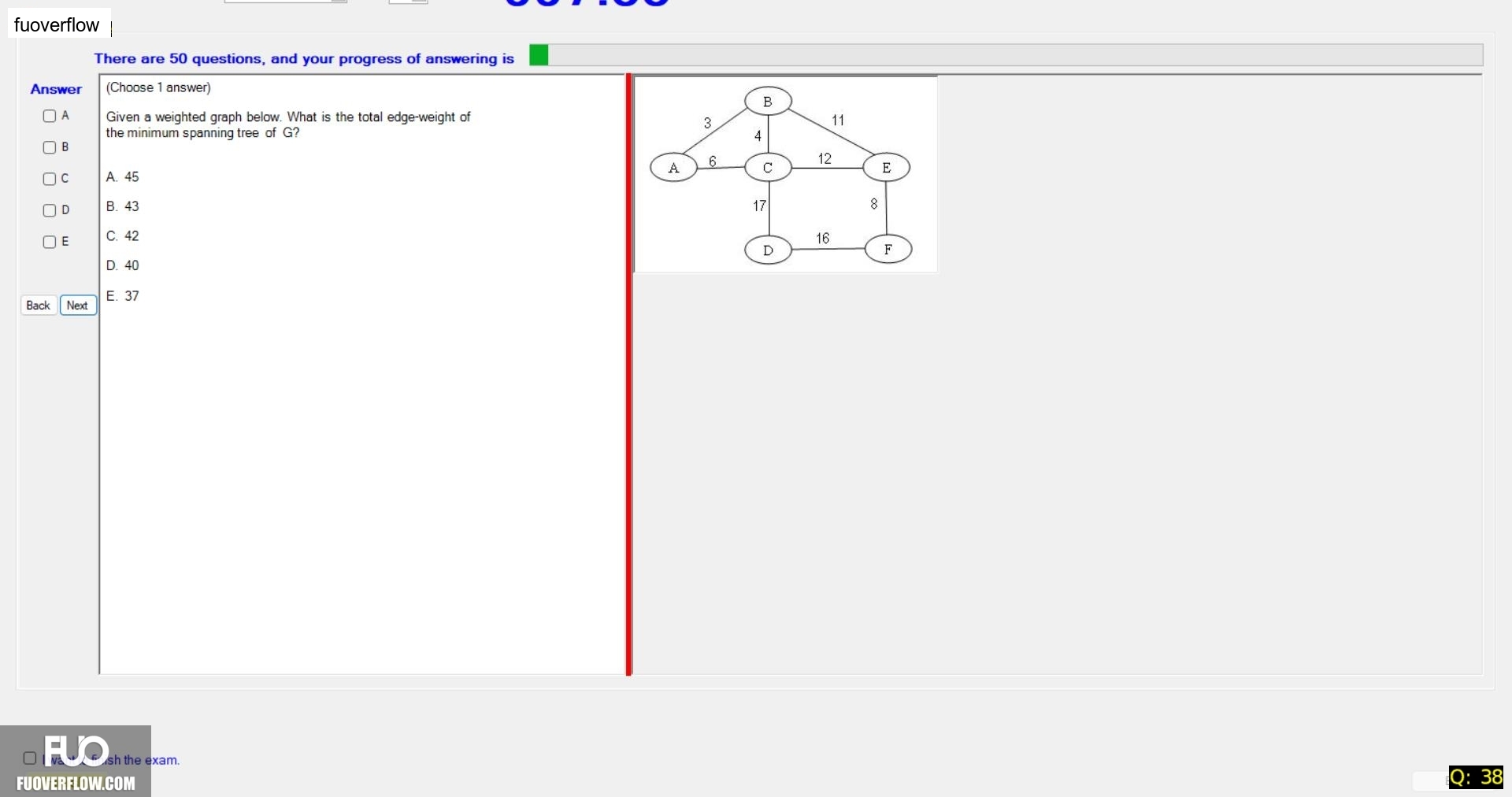Click option text 'A. 45'
The image size is (1512, 797).
[x=122, y=177]
